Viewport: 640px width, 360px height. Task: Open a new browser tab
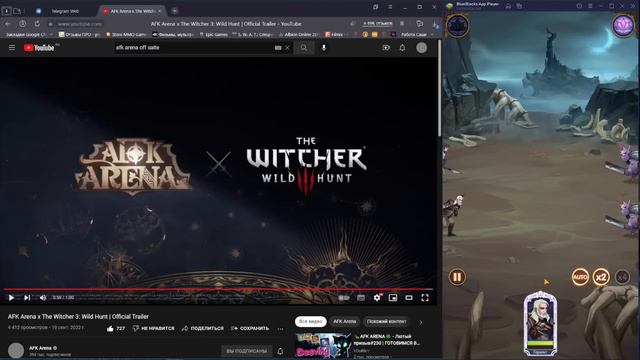(x=175, y=11)
